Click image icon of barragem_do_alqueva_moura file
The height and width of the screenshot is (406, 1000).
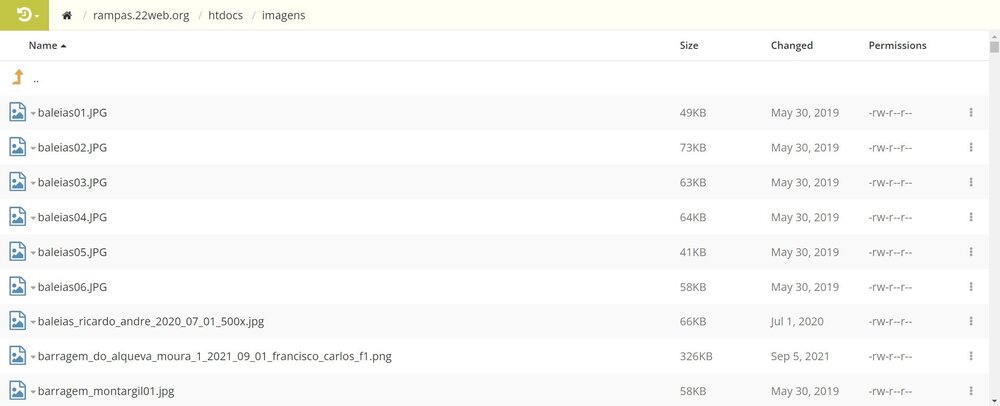(18, 356)
